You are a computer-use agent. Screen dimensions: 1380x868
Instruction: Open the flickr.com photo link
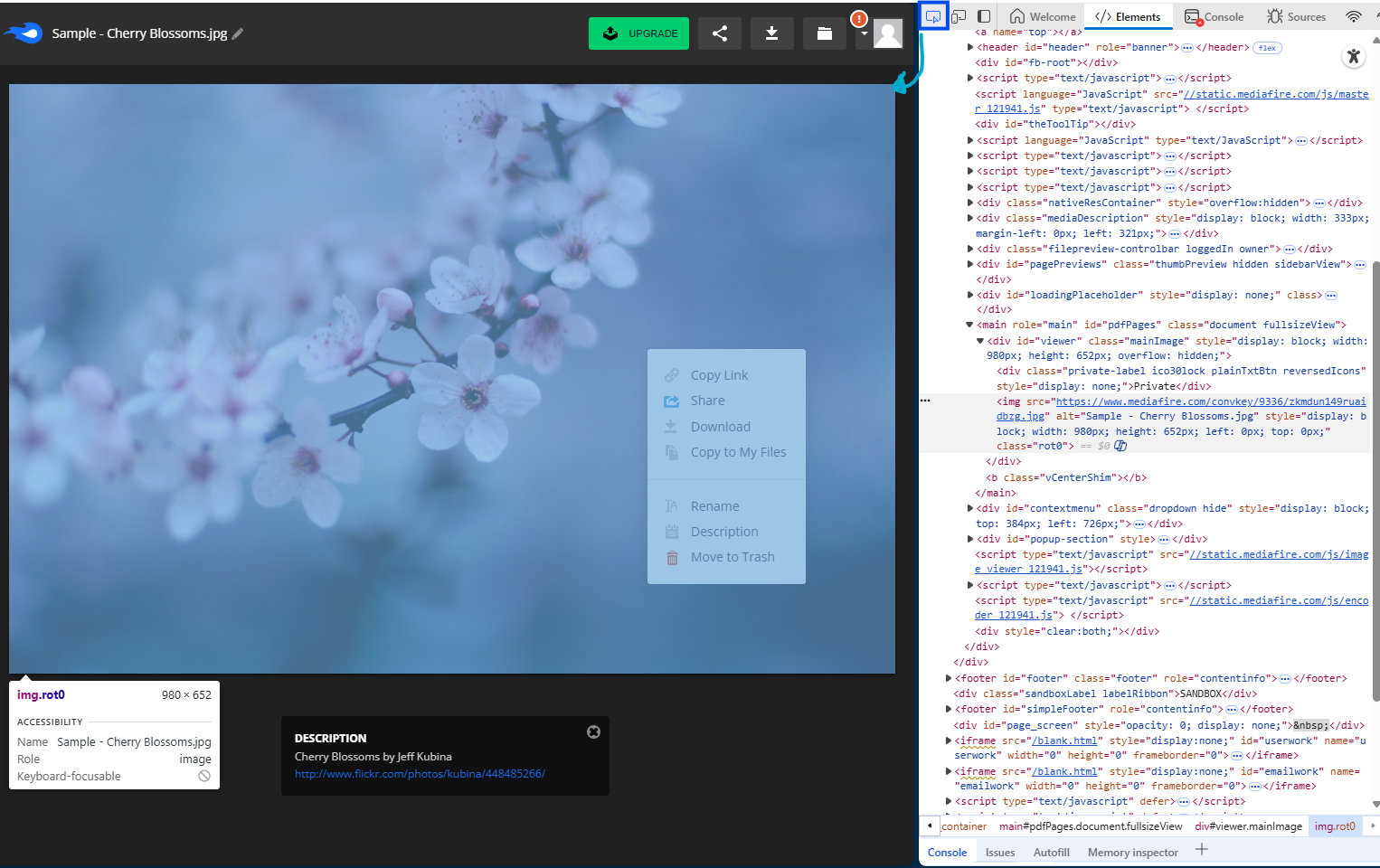420,774
